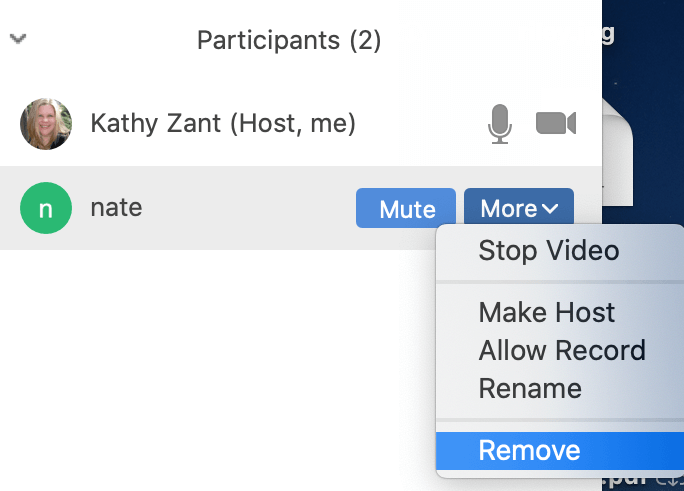Select the nate participant name
This screenshot has height=491, width=684.
pos(116,208)
